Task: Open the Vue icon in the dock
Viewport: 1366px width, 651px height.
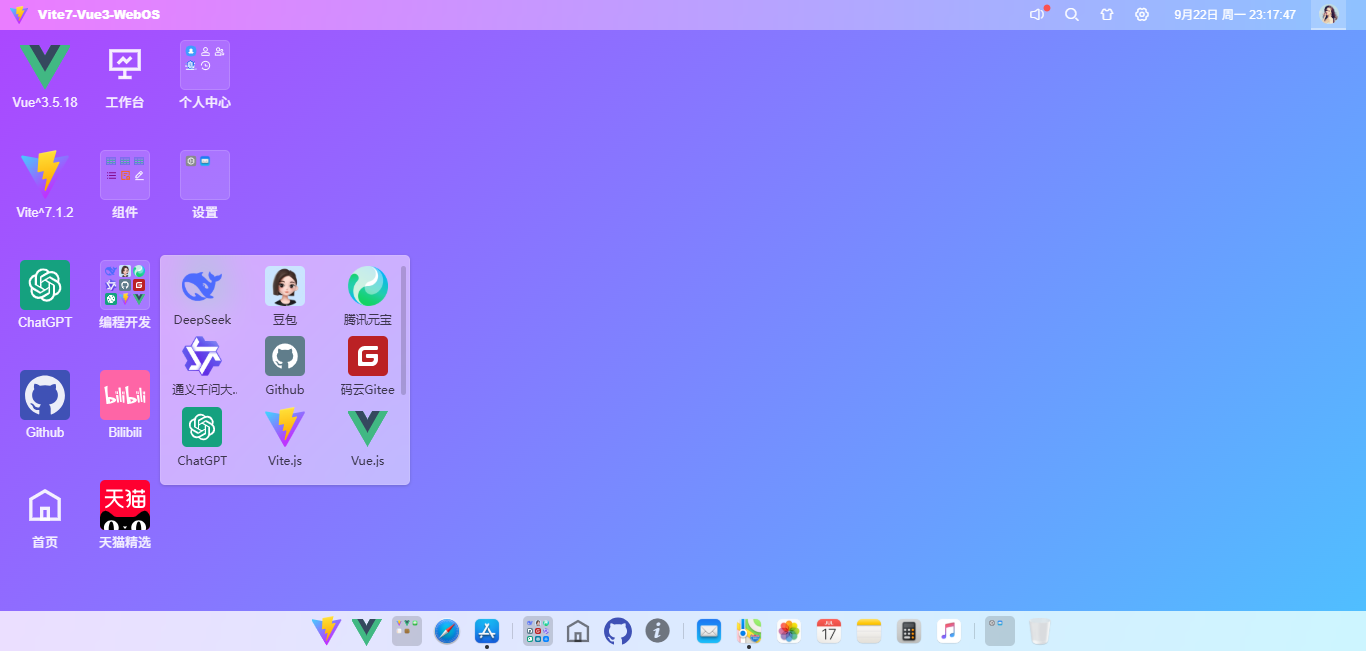Action: coord(367,631)
